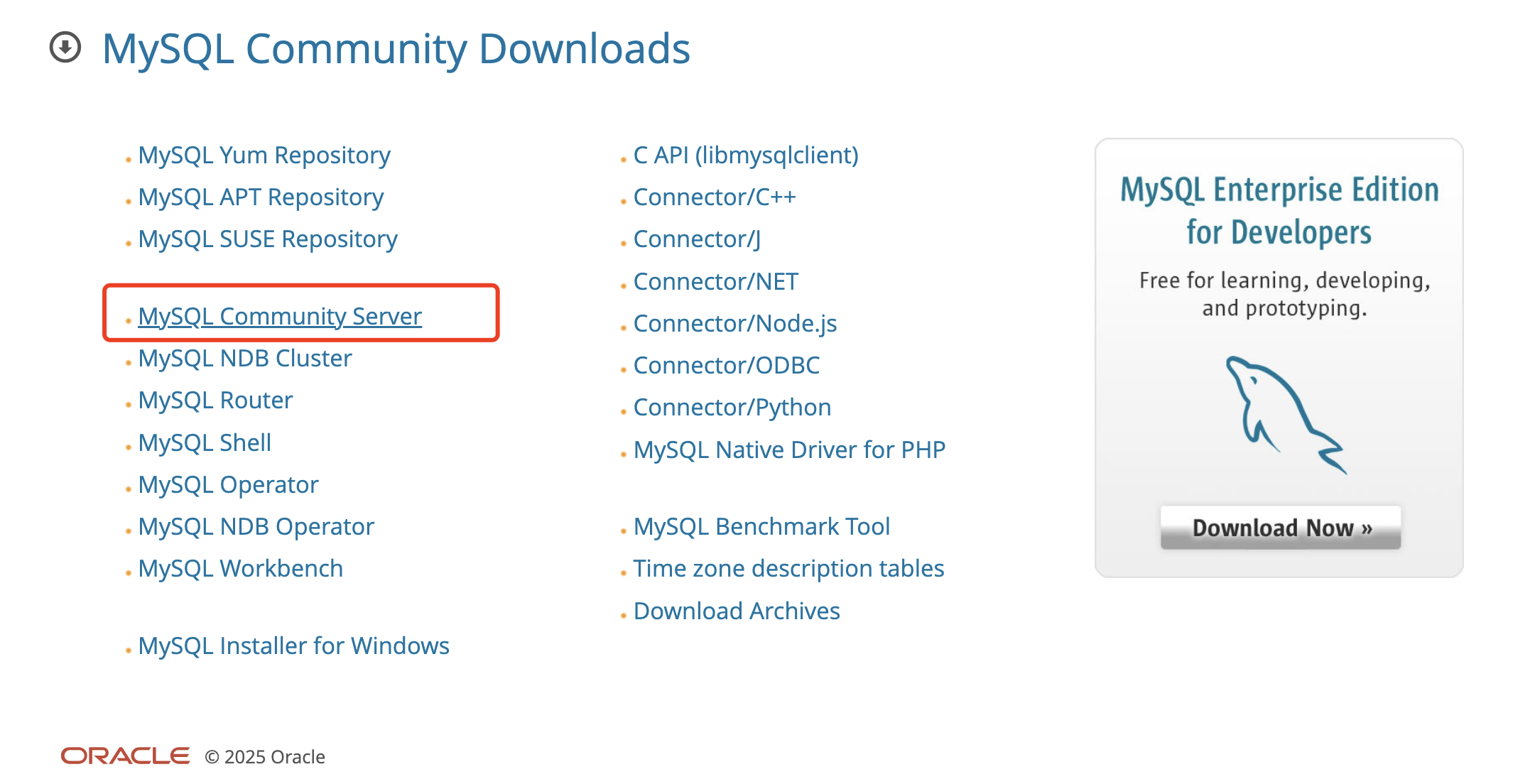The image size is (1530, 784).
Task: Open the MySQL Shell link
Action: tap(205, 442)
